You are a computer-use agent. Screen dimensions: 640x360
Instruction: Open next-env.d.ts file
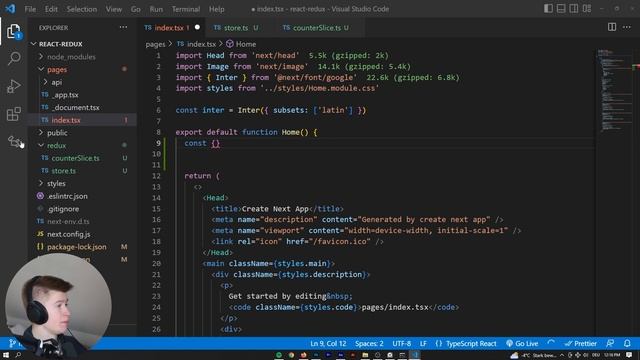(x=68, y=221)
